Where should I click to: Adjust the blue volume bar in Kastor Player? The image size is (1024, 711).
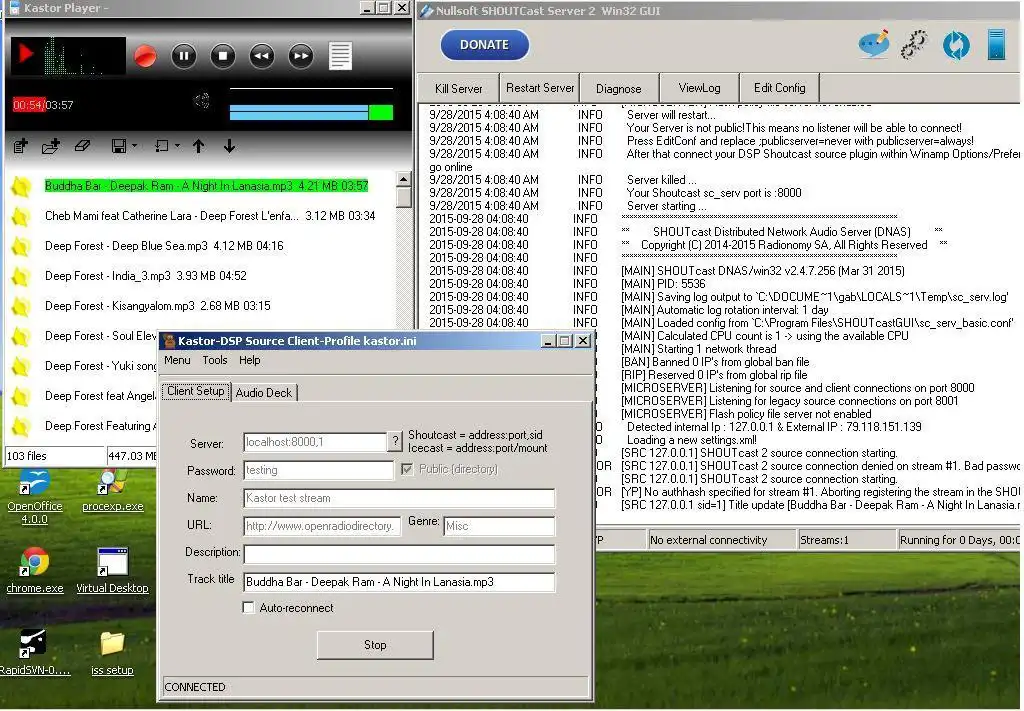(x=311, y=112)
